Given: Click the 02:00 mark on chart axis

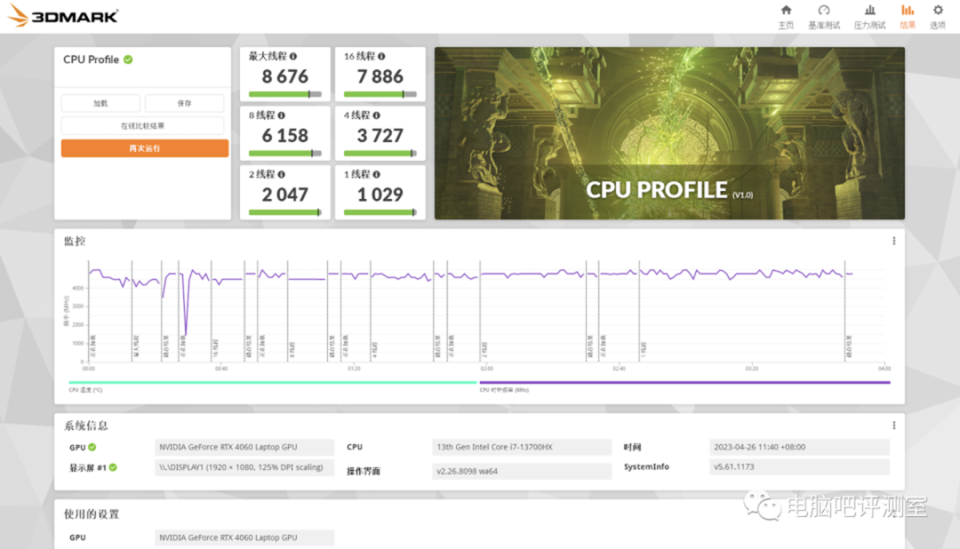Looking at the screenshot, I should coord(487,368).
